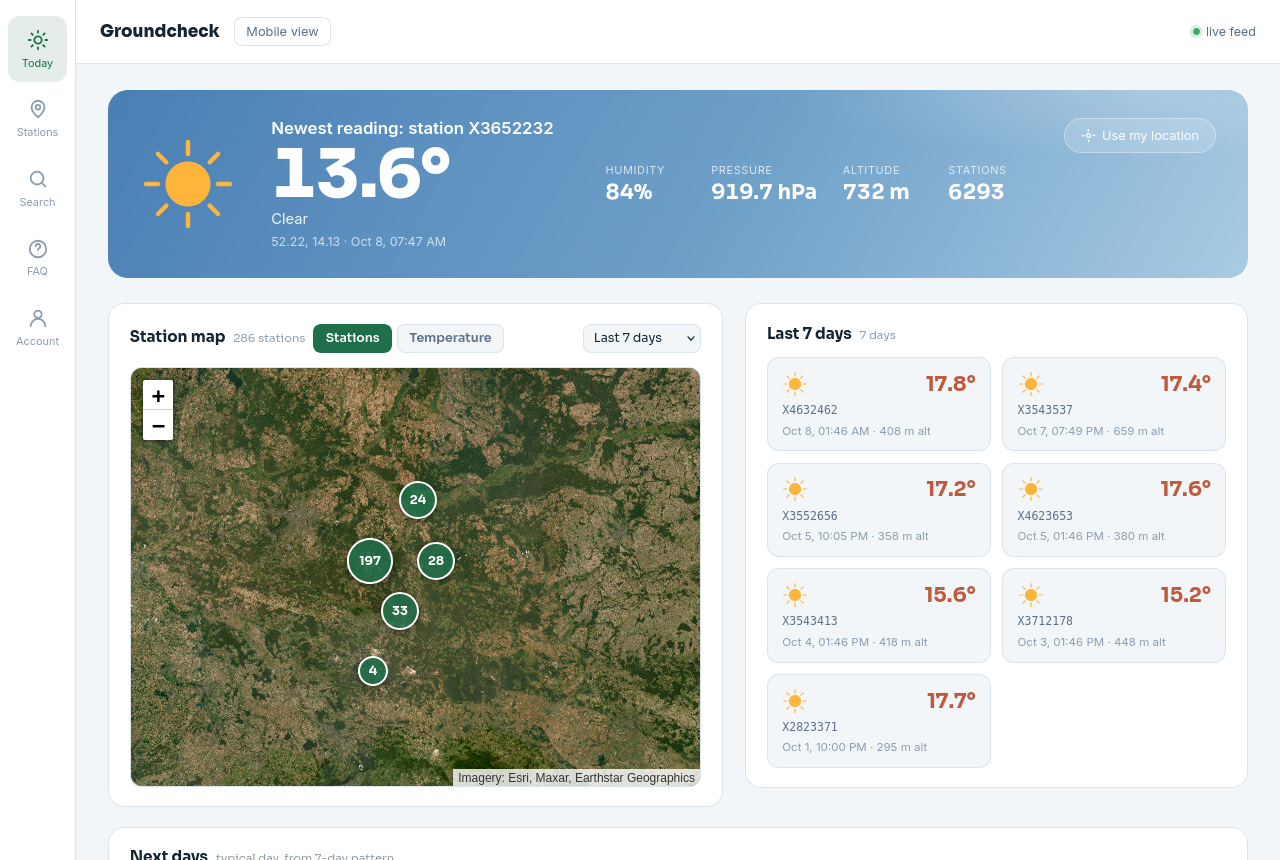Open the FAQ help icon
Screen dimensions: 1280x860
(x=38, y=248)
